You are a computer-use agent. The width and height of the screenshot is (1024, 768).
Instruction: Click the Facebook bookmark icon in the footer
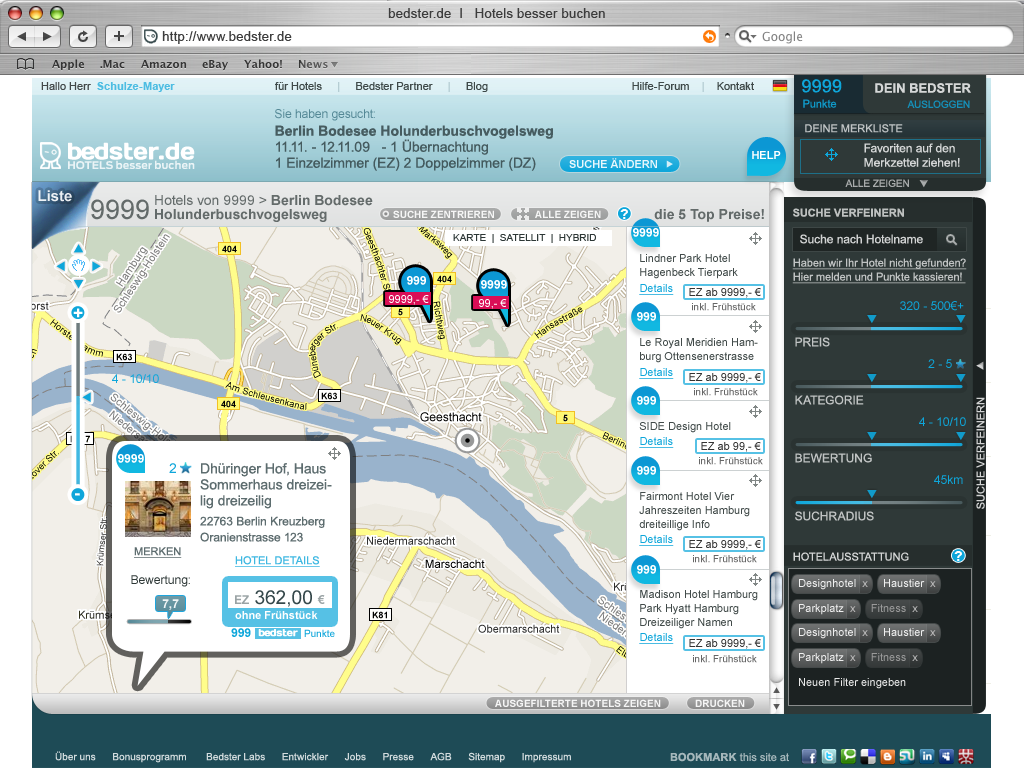[809, 757]
